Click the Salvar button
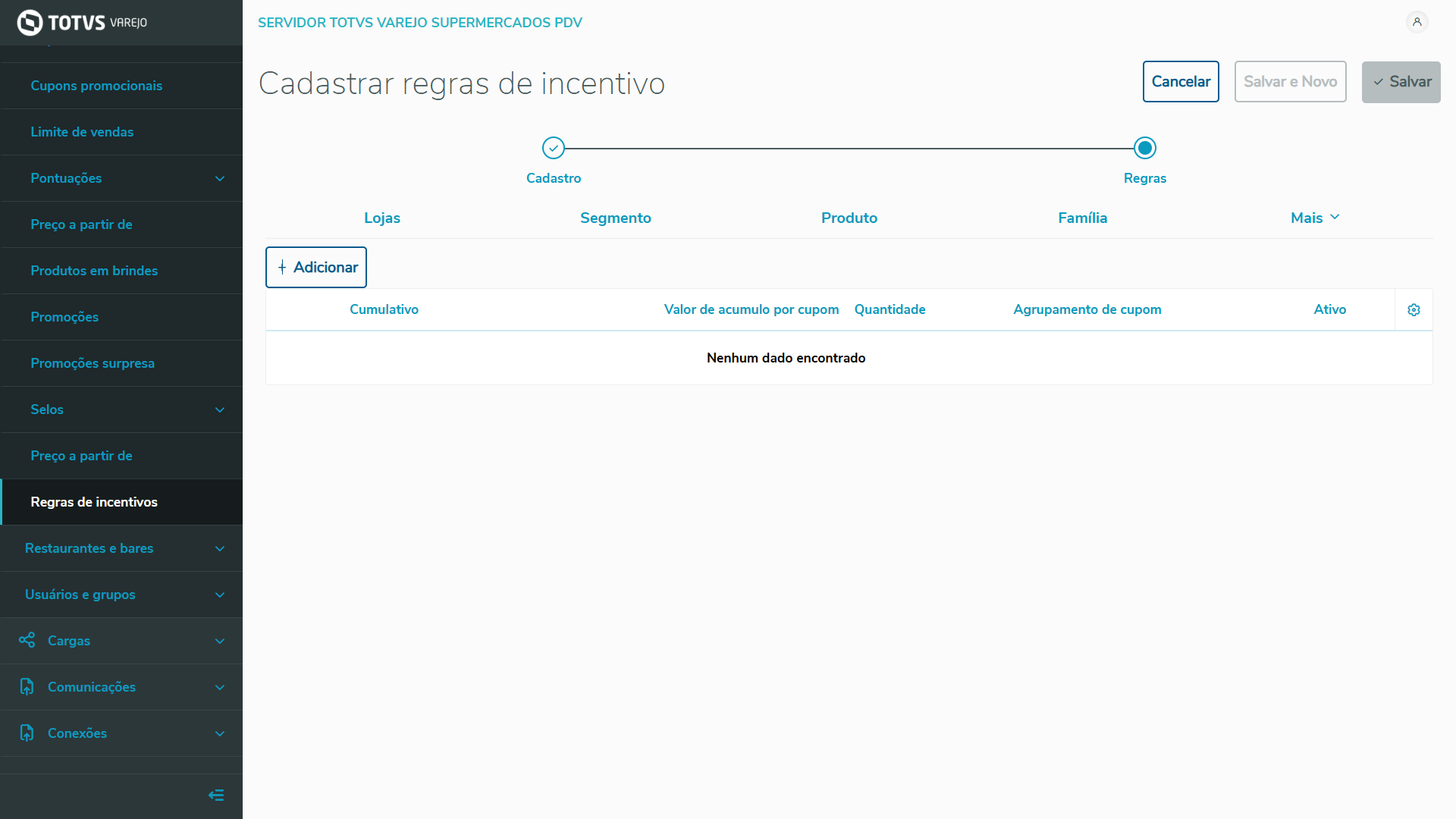Viewport: 1456px width, 819px height. 1401,82
